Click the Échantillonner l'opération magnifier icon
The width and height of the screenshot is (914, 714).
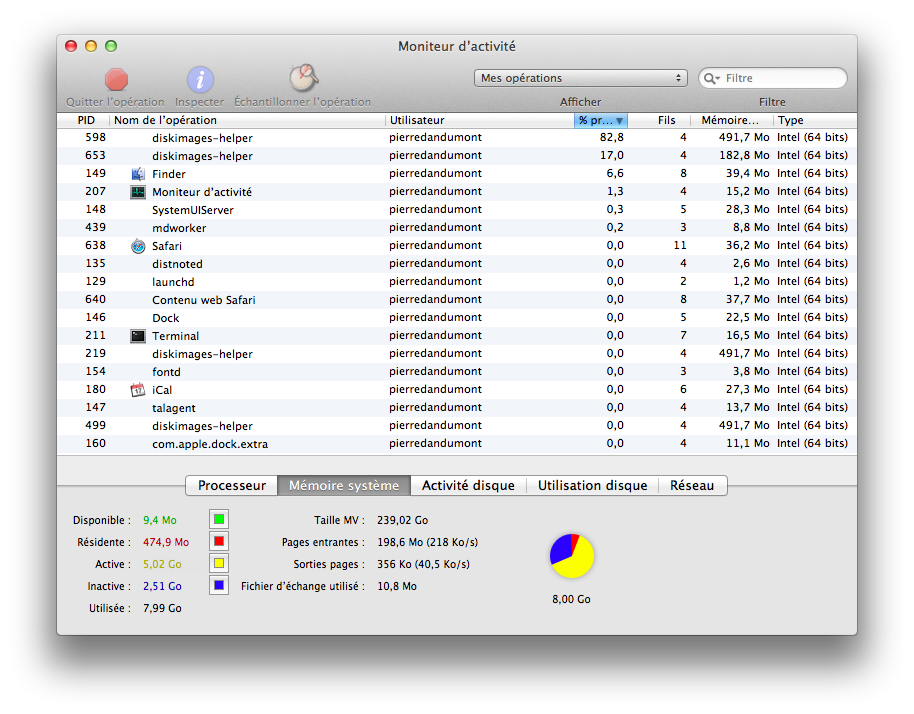pyautogui.click(x=303, y=78)
